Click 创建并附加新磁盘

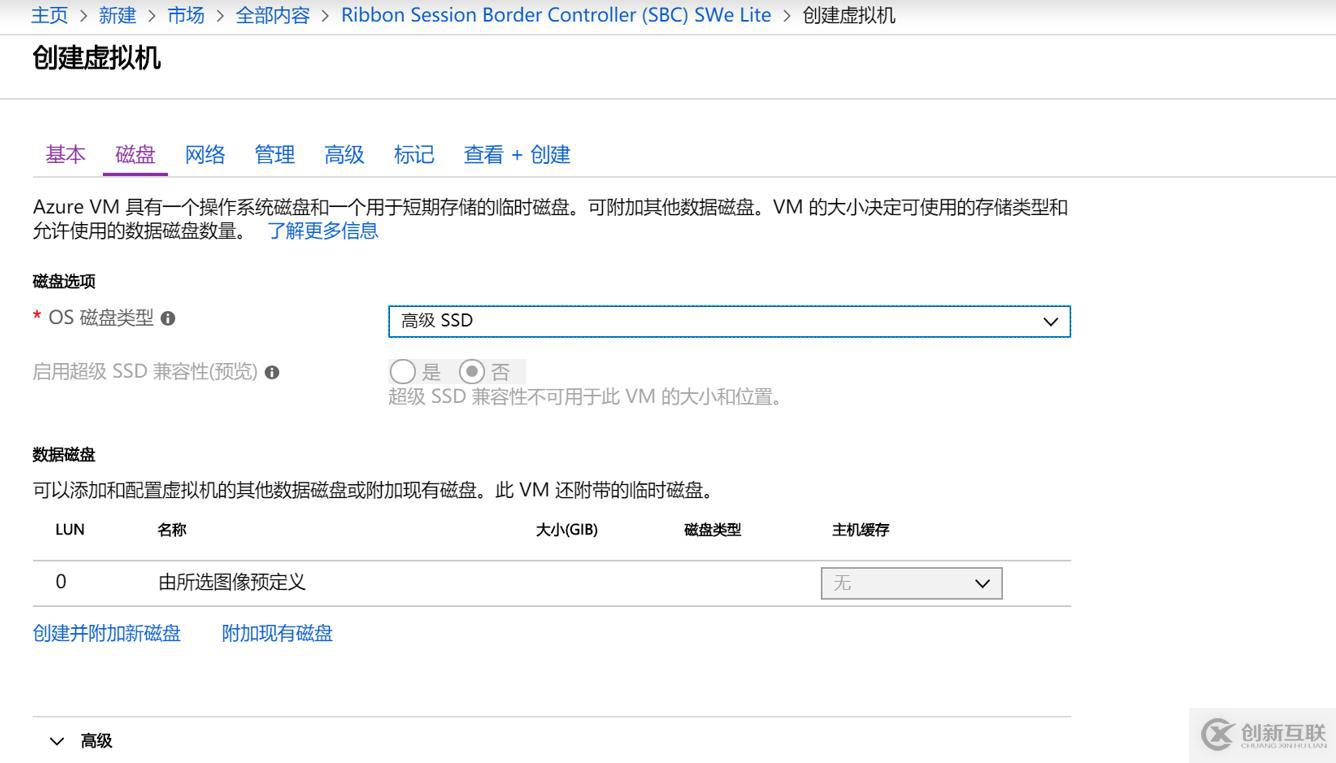pos(107,633)
